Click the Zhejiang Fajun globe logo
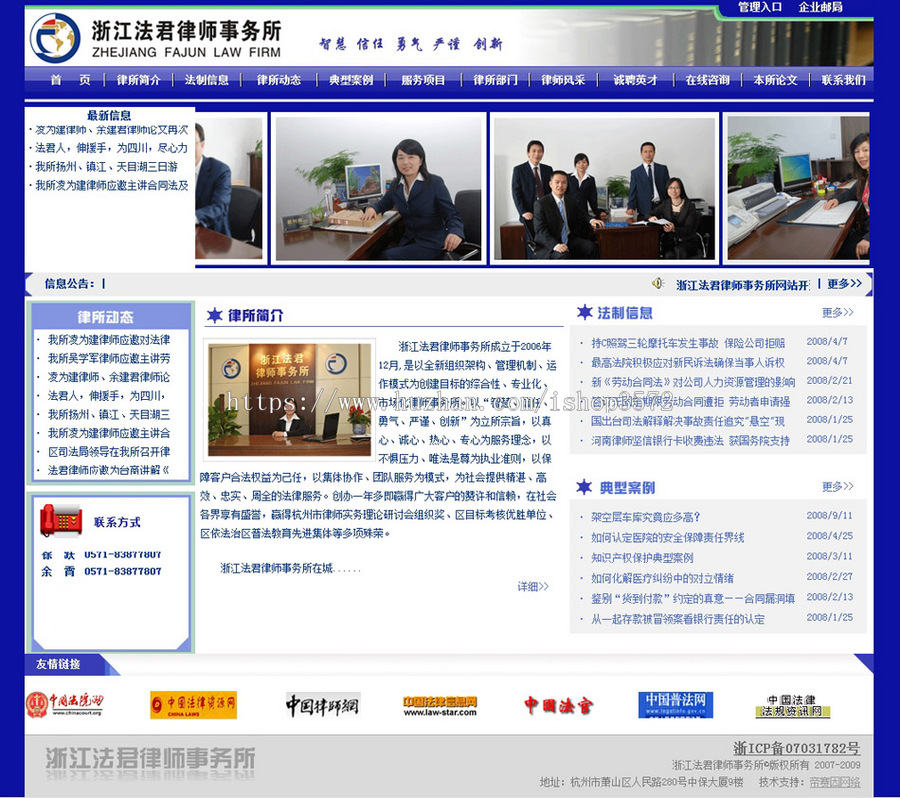 57,35
